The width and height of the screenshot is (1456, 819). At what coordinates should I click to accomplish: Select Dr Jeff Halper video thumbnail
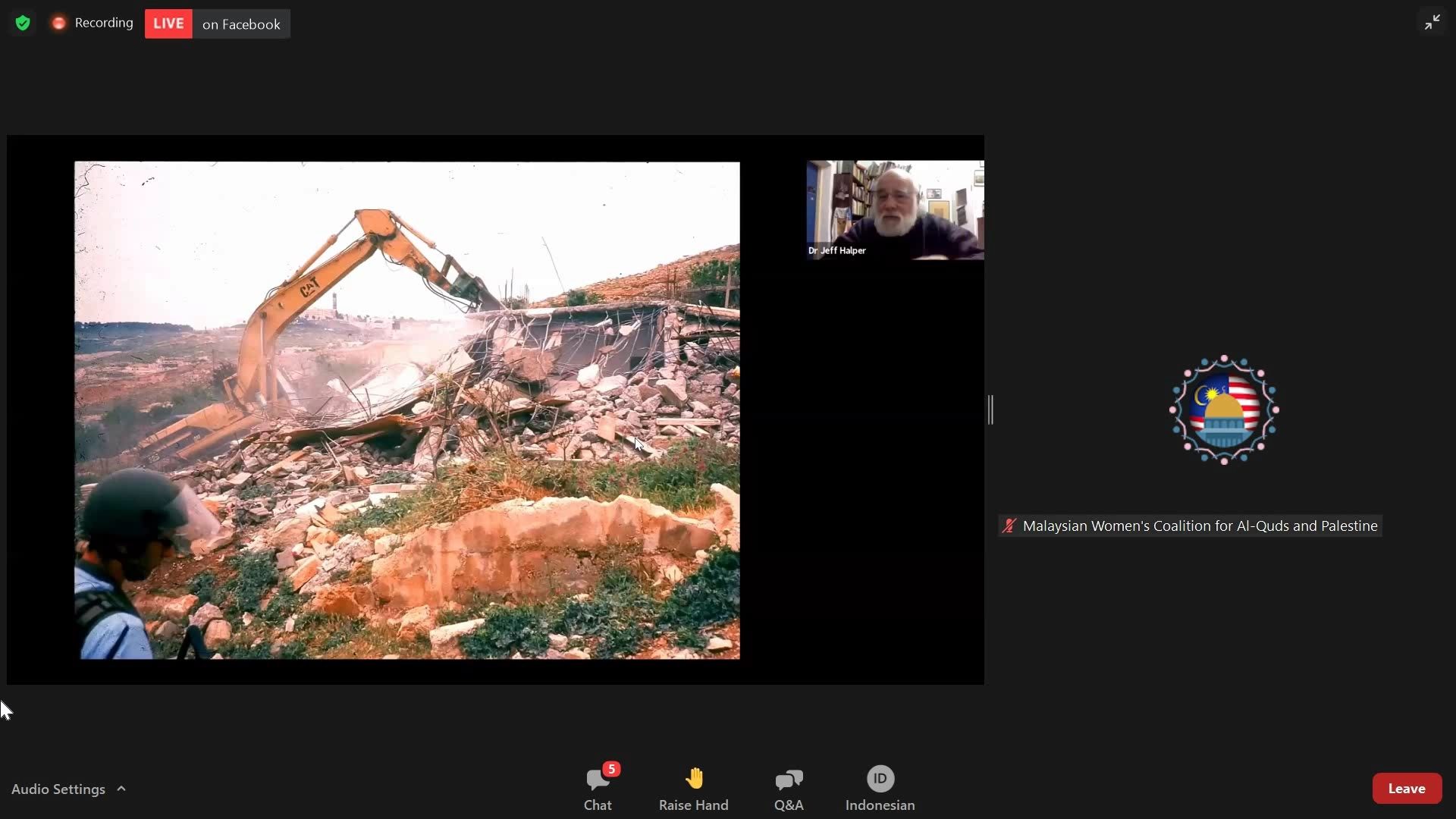click(895, 210)
